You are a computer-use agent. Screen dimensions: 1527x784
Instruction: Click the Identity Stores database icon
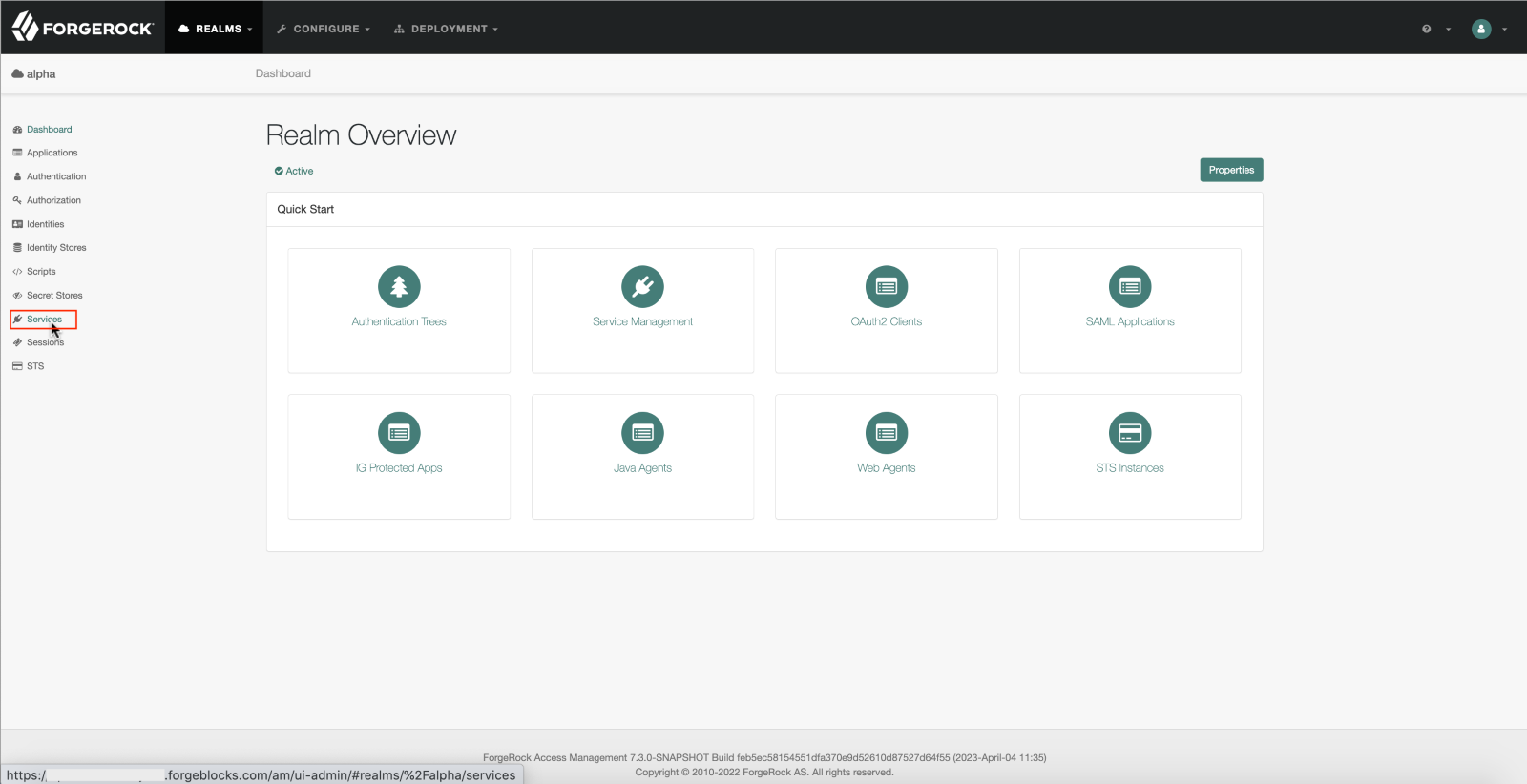click(17, 248)
